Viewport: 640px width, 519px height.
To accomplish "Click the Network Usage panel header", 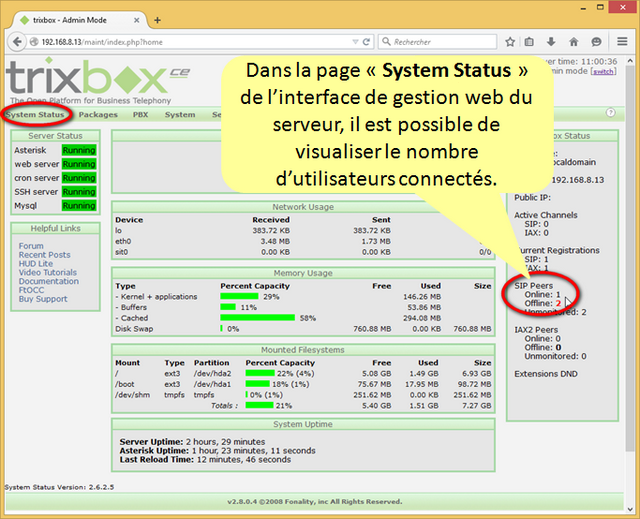I will tap(303, 207).
